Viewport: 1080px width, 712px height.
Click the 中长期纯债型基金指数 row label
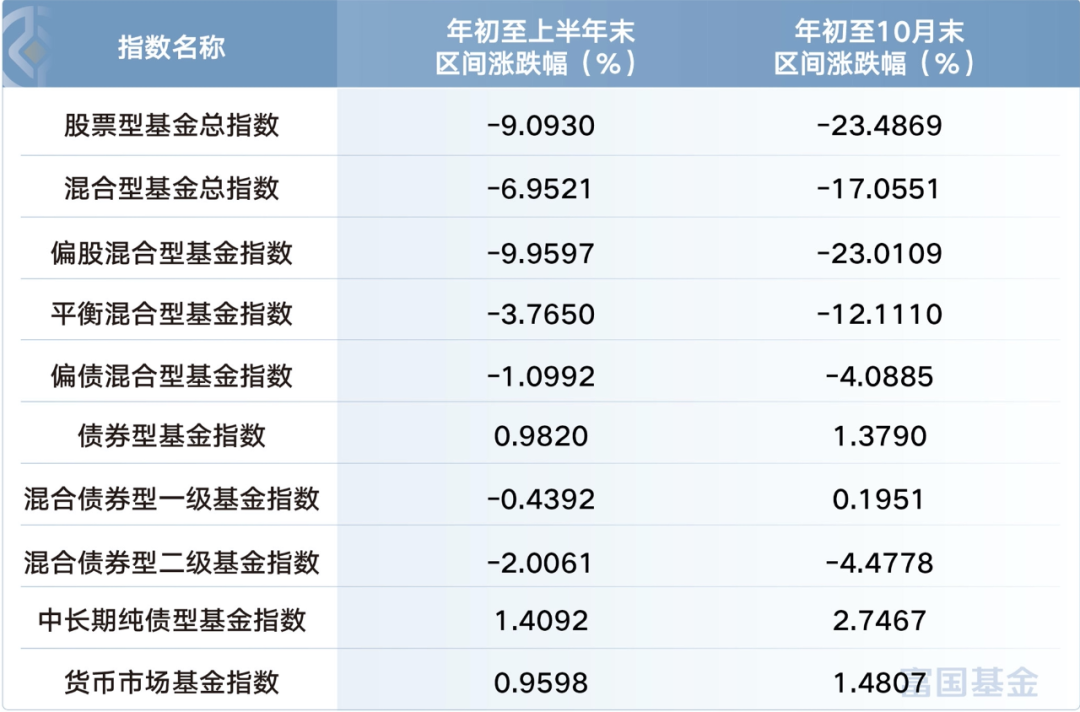tap(172, 620)
